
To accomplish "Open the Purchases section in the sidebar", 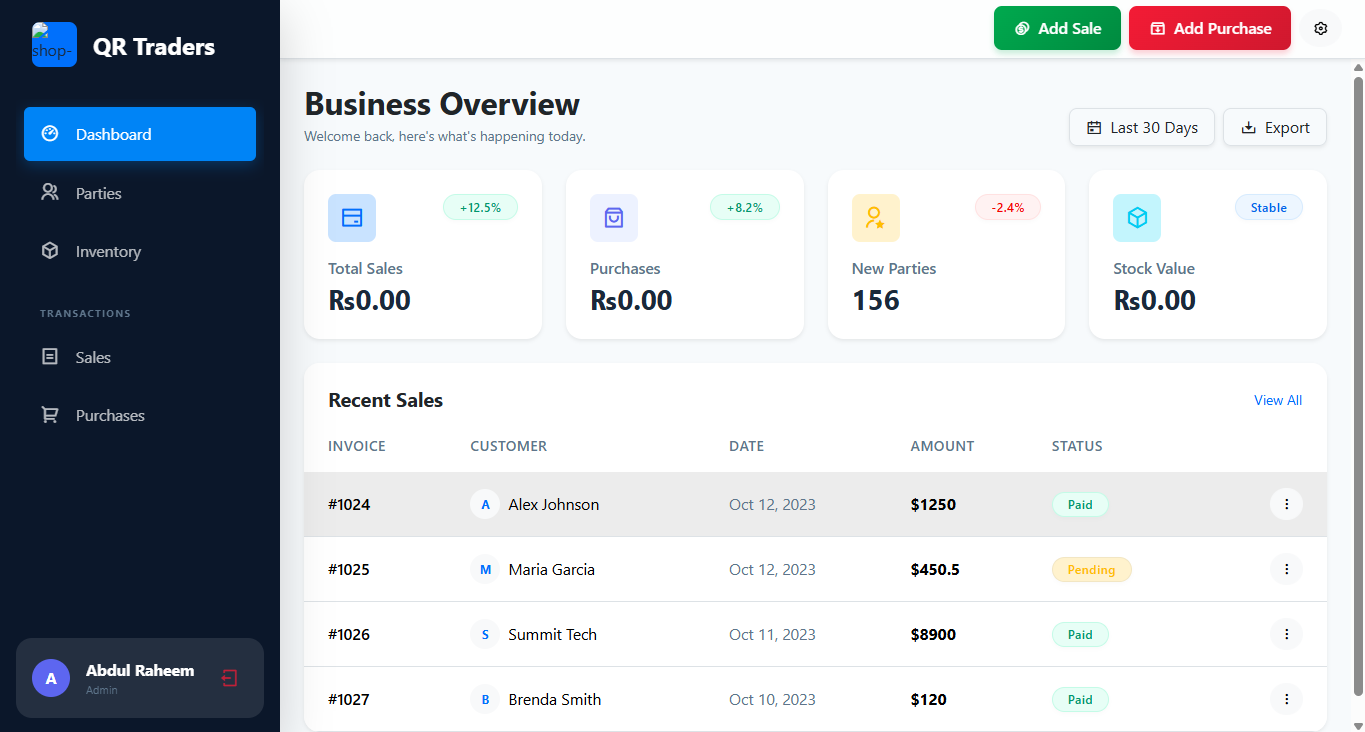I will click(110, 415).
